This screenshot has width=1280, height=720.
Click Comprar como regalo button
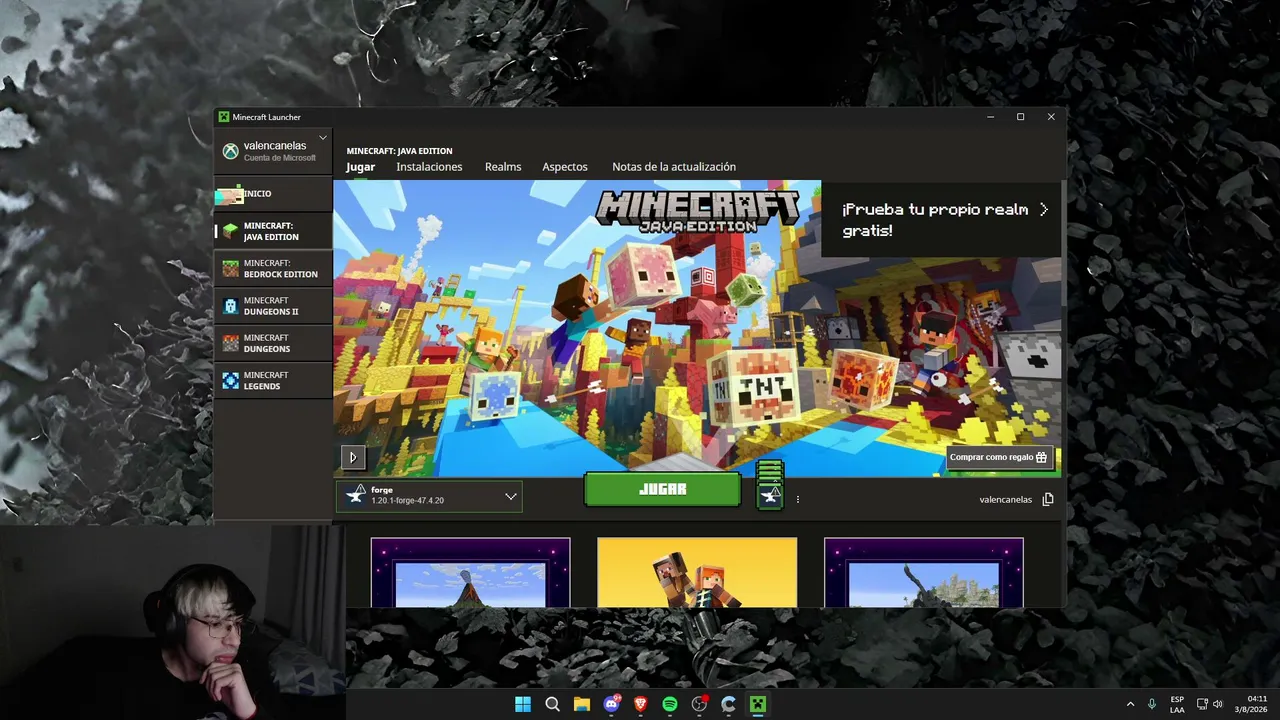click(999, 457)
